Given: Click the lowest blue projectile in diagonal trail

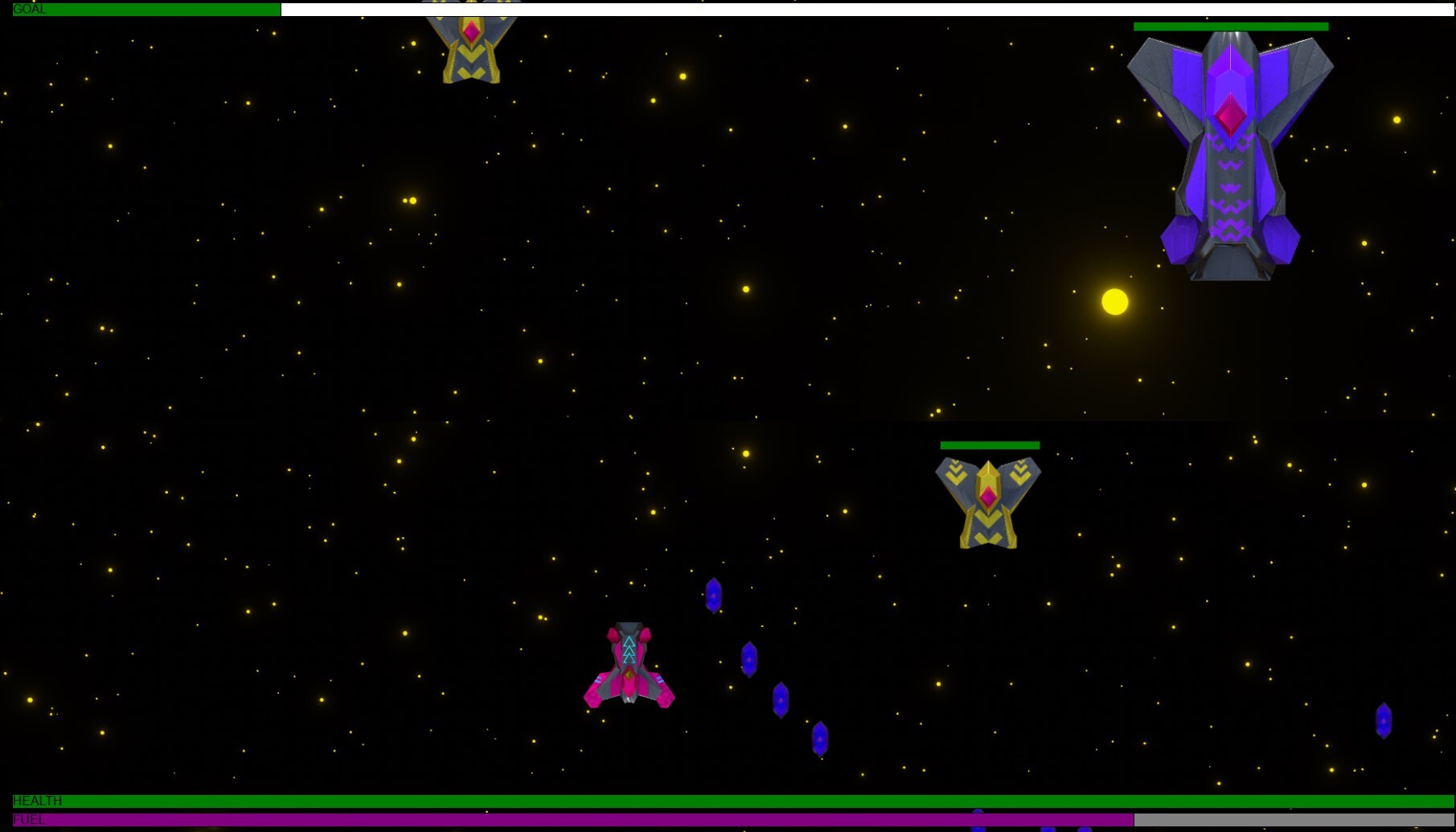Looking at the screenshot, I should pyautogui.click(x=819, y=738).
